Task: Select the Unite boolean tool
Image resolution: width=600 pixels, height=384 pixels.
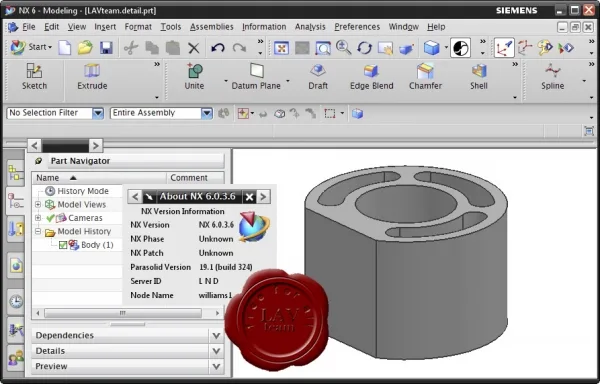Action: pyautogui.click(x=194, y=76)
